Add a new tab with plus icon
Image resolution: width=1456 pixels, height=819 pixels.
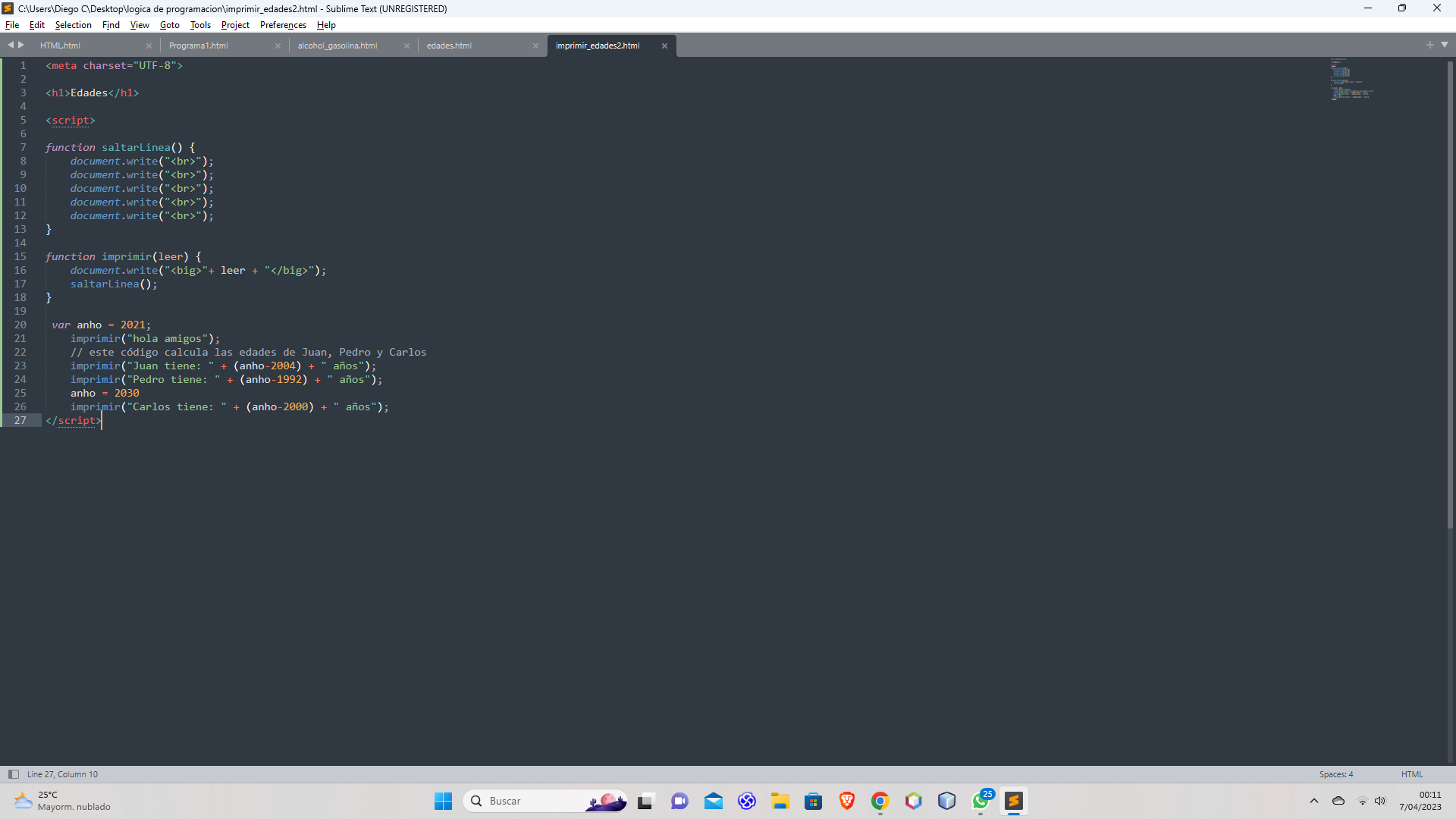pyautogui.click(x=1430, y=45)
